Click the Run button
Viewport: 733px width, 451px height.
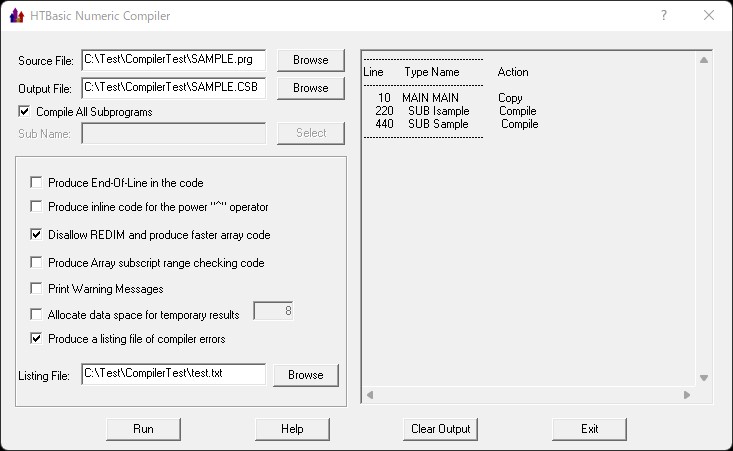pyautogui.click(x=143, y=429)
